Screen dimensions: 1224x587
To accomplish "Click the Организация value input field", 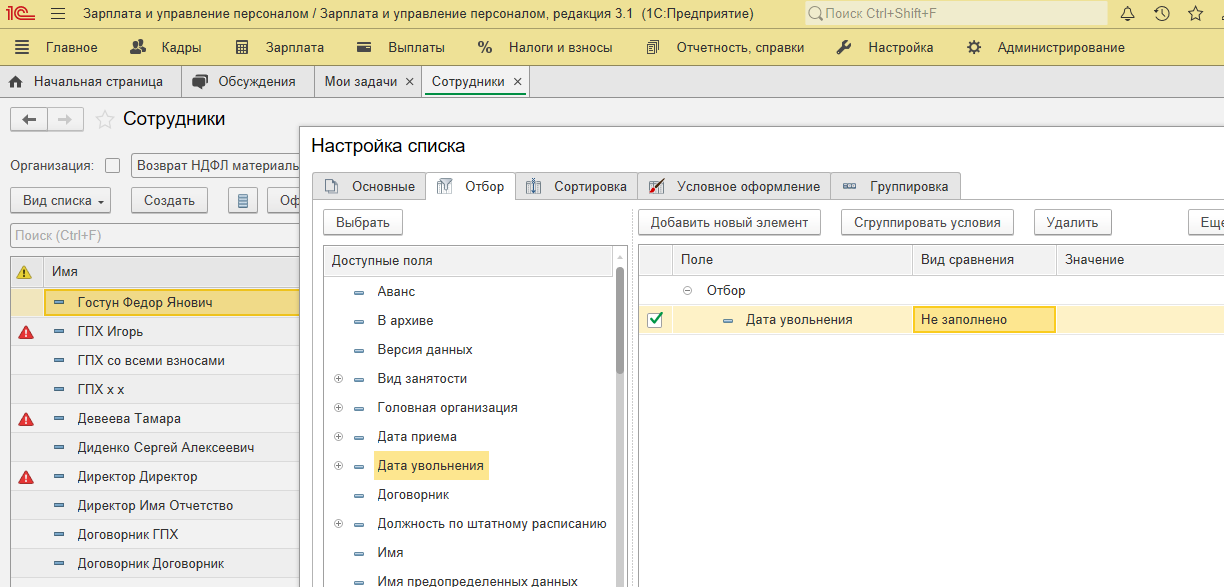I will [216, 166].
